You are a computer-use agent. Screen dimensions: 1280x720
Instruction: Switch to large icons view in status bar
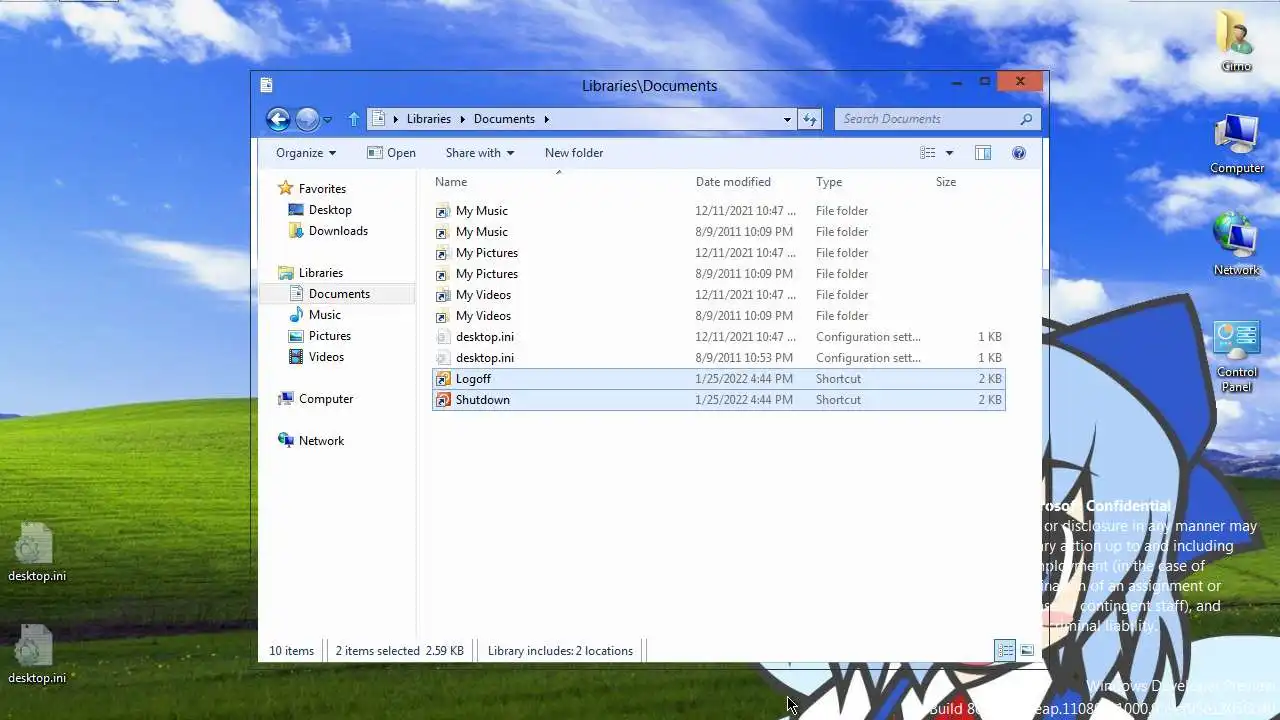pos(1027,651)
